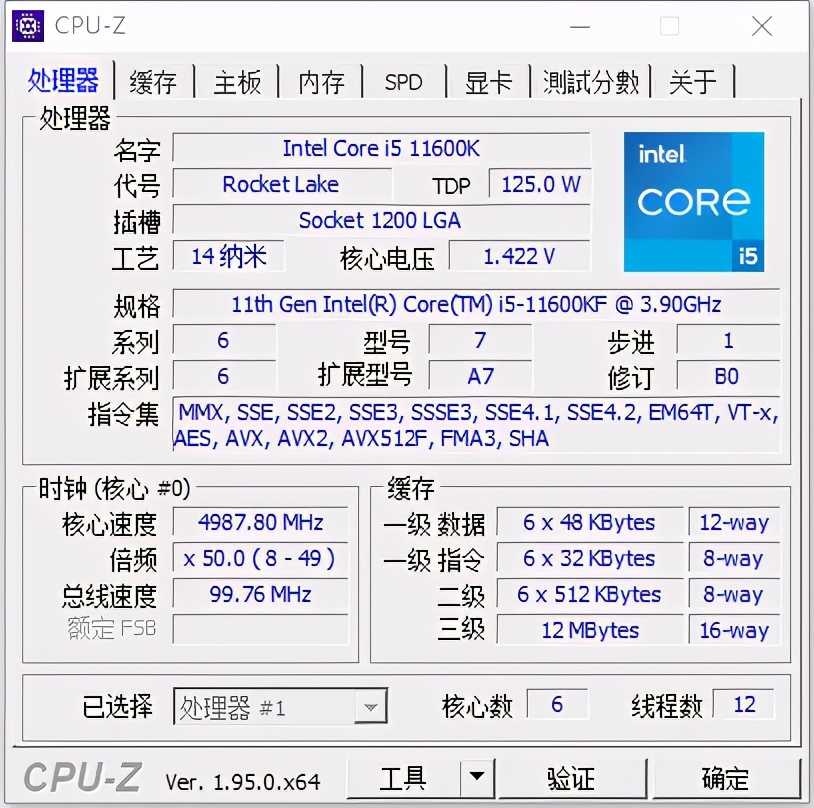This screenshot has width=814, height=808.
Task: Select the 内存 (Memory) tab
Action: (x=320, y=82)
